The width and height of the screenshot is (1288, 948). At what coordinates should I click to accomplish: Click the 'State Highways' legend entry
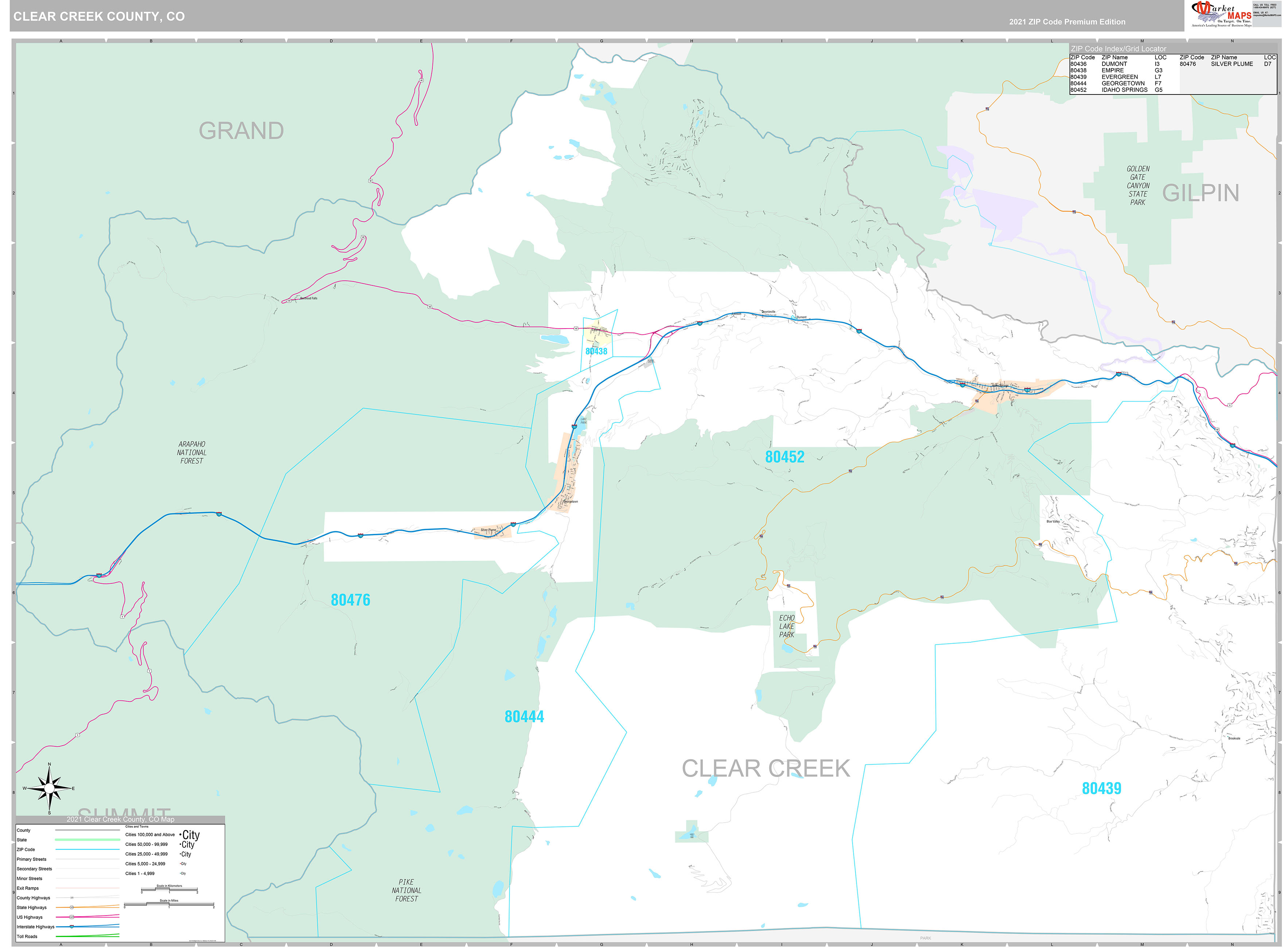click(x=32, y=908)
